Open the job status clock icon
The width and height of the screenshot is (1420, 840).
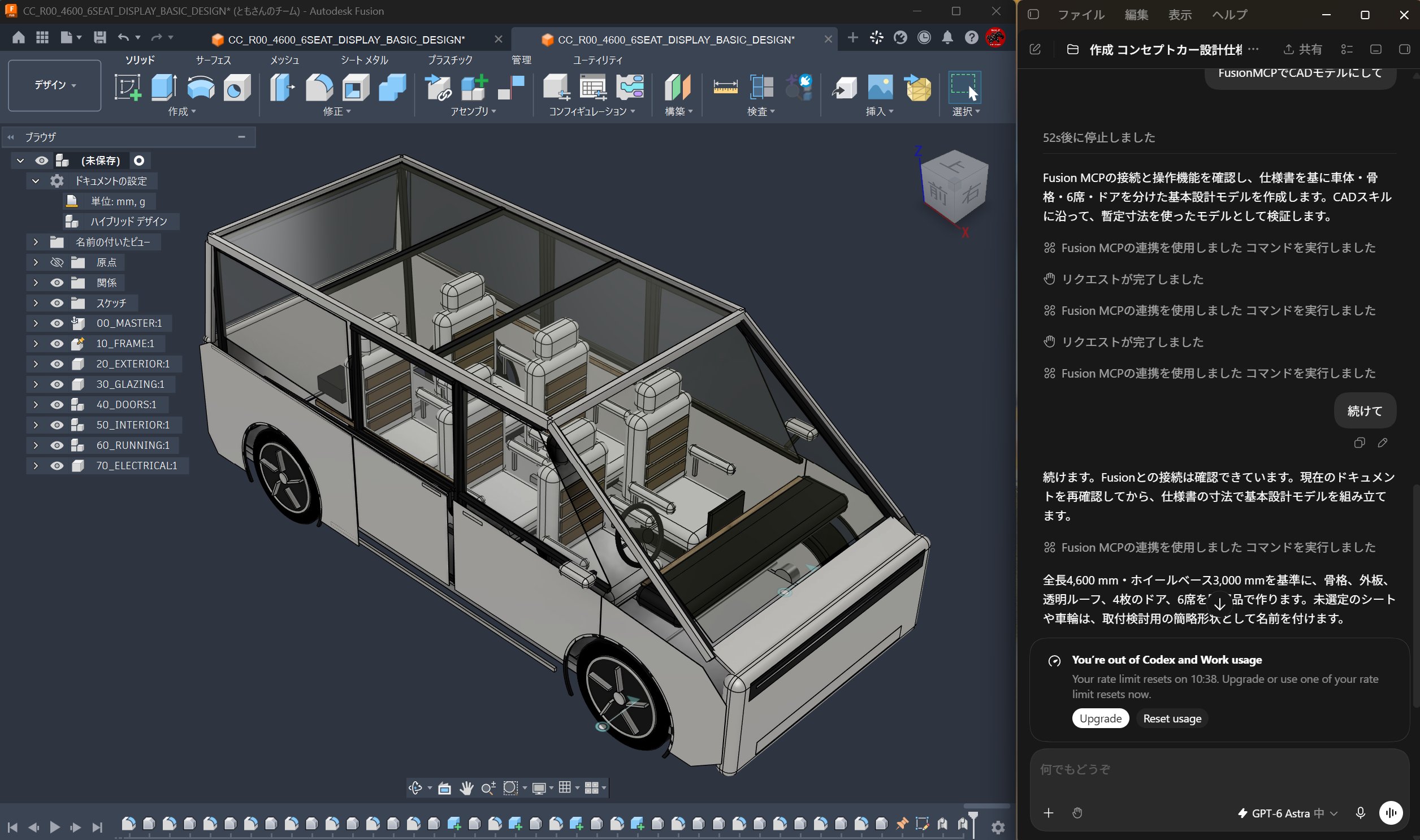(924, 37)
